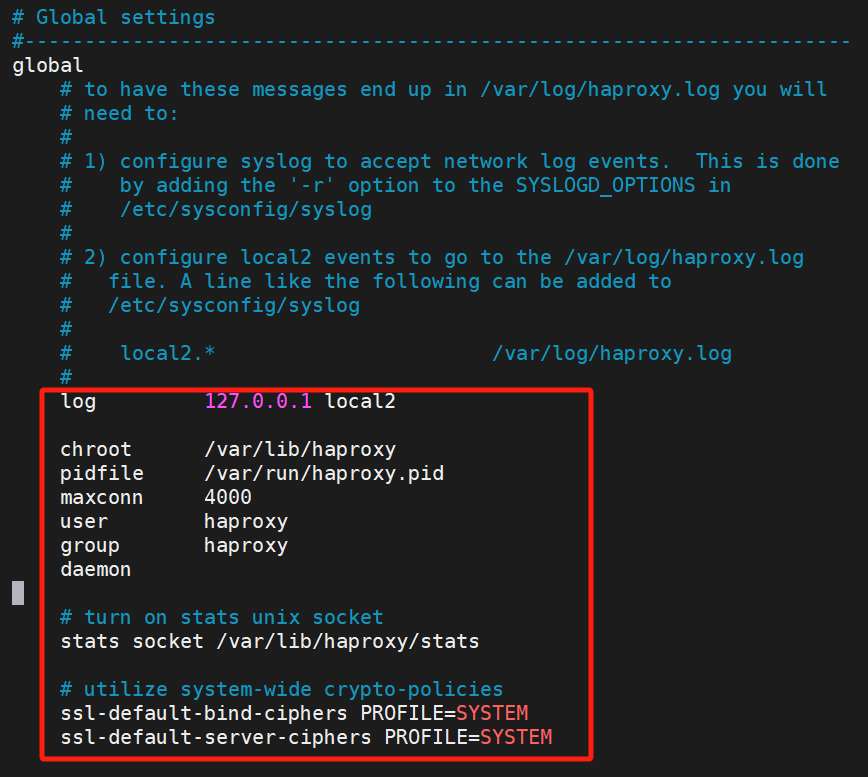The height and width of the screenshot is (777, 868).
Task: Select the 'chroot' directive
Action: pos(95,449)
